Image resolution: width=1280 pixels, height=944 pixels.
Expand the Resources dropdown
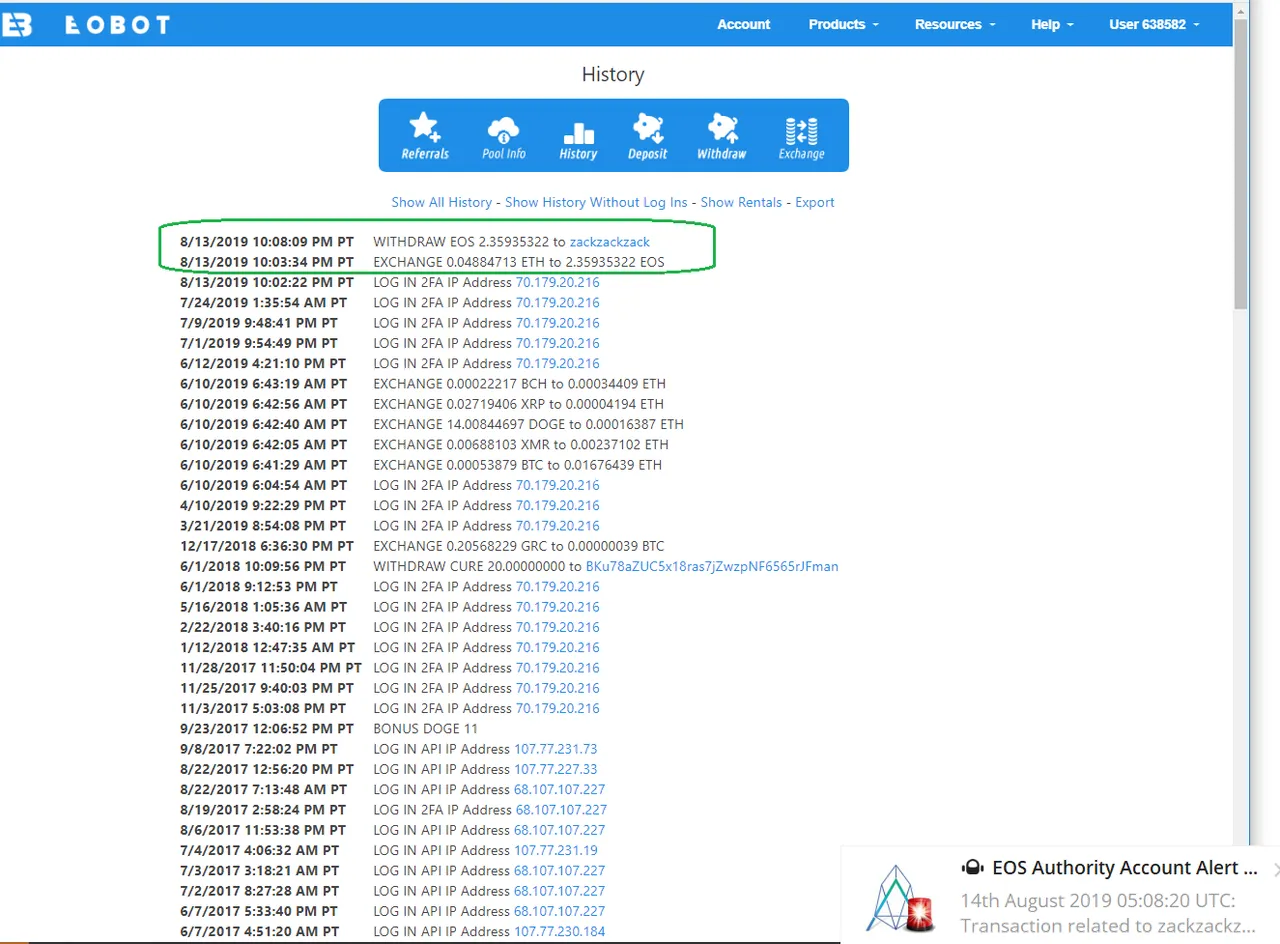(x=955, y=24)
